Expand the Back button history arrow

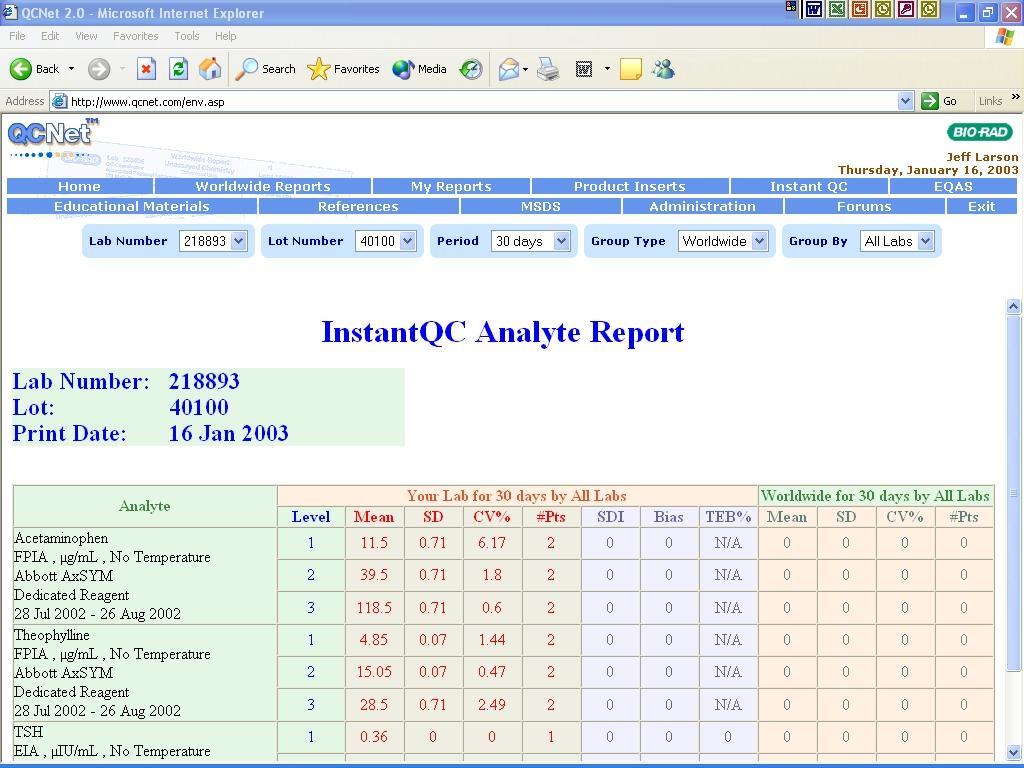click(71, 69)
